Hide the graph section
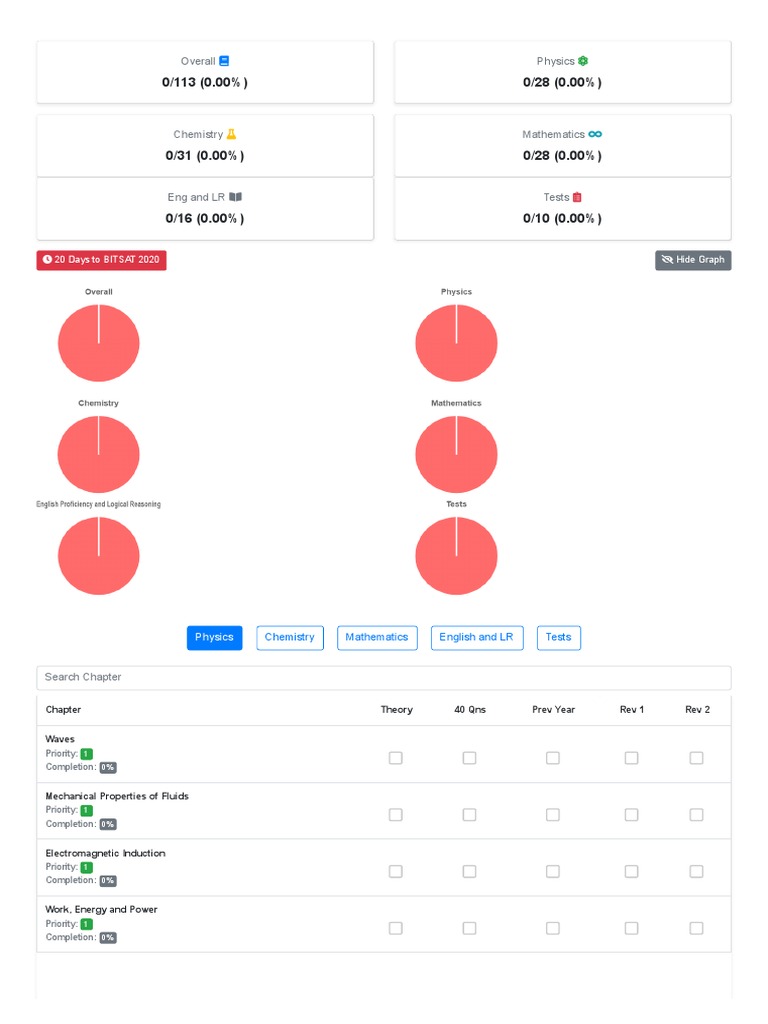This screenshot has width=768, height=1024. [x=693, y=260]
